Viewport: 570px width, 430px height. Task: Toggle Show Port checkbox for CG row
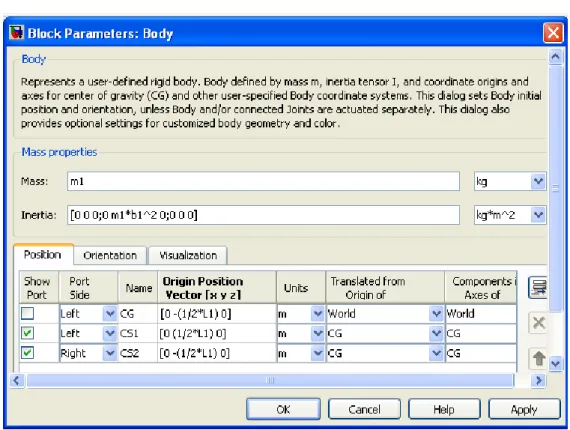click(x=28, y=313)
